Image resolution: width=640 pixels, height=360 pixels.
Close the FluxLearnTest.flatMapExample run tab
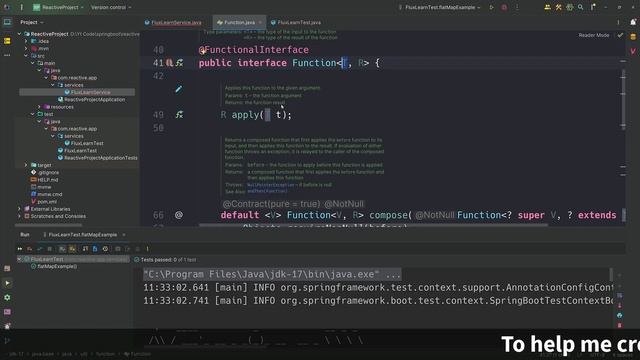(124, 235)
